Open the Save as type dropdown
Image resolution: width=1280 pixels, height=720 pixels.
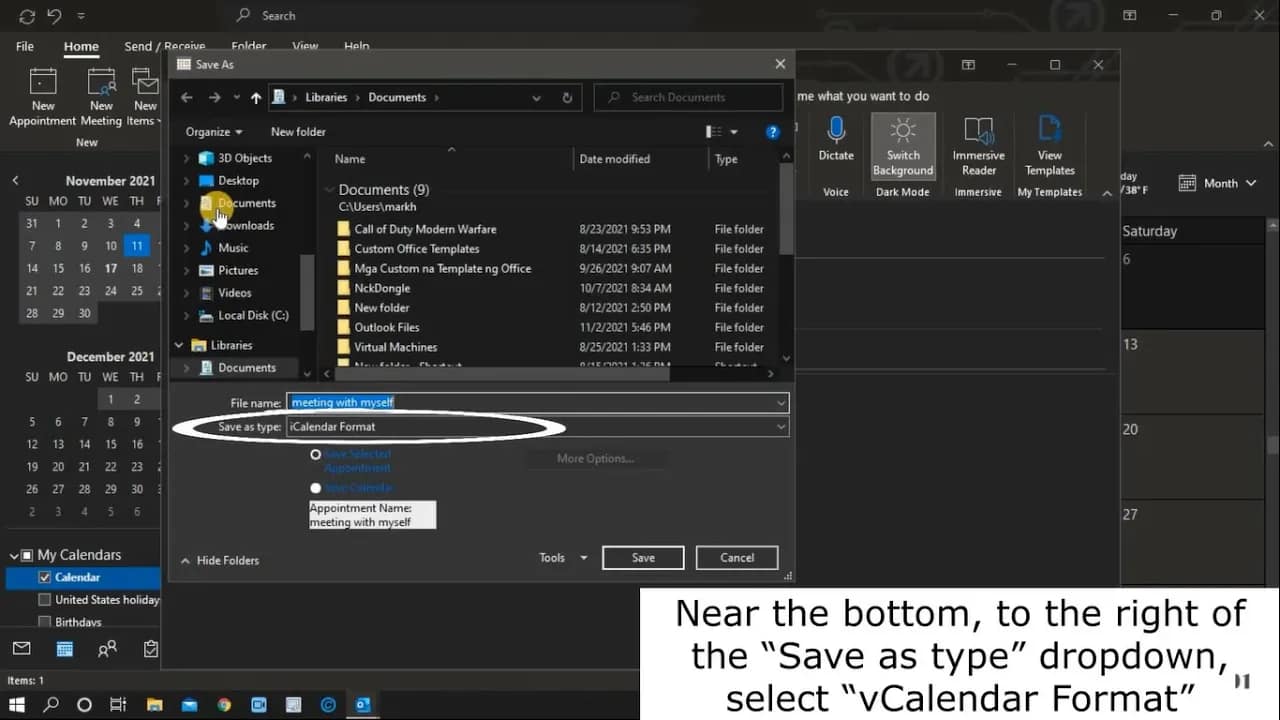(781, 426)
